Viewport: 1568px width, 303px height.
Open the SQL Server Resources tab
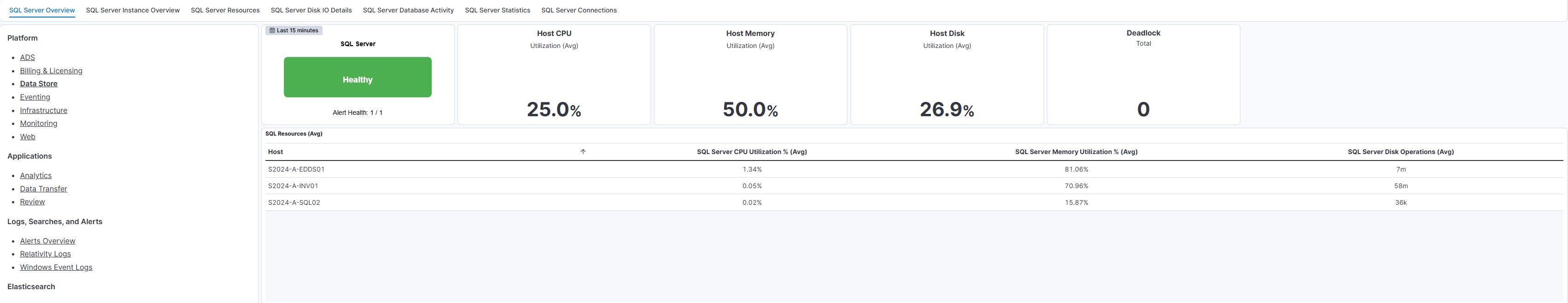(x=225, y=10)
